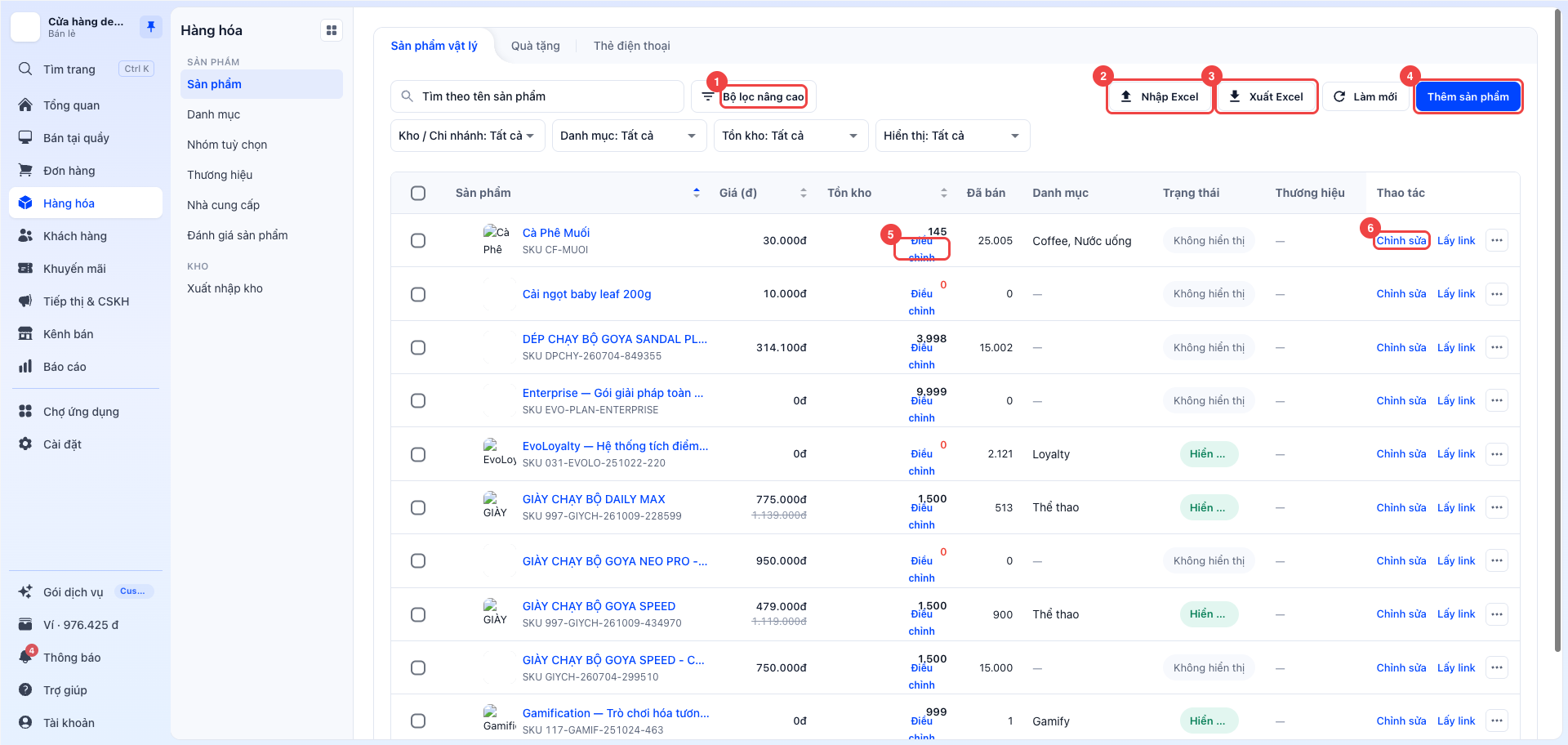Expand the Kho / Chi nhánh filter dropdown

point(467,136)
